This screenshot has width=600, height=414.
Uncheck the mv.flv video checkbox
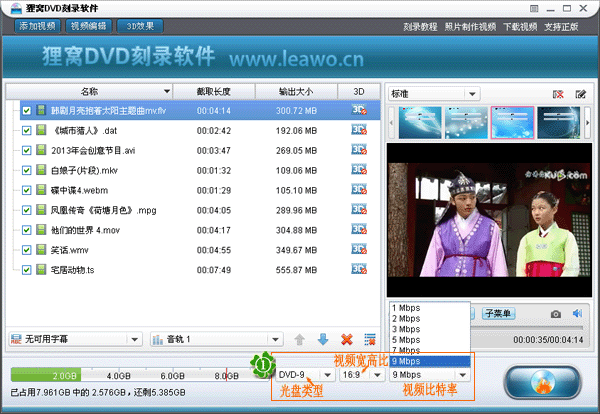click(26, 111)
